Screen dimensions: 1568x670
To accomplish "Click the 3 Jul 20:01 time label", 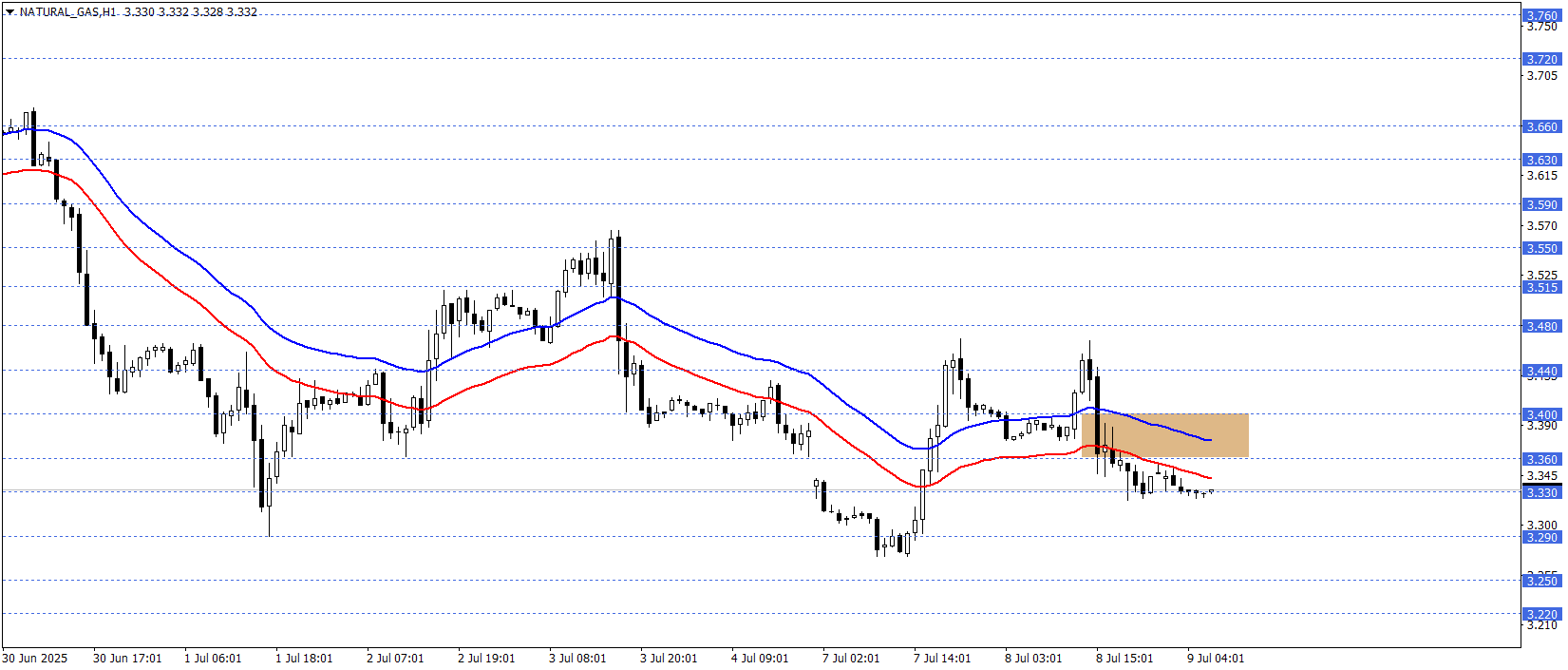I will (x=669, y=658).
